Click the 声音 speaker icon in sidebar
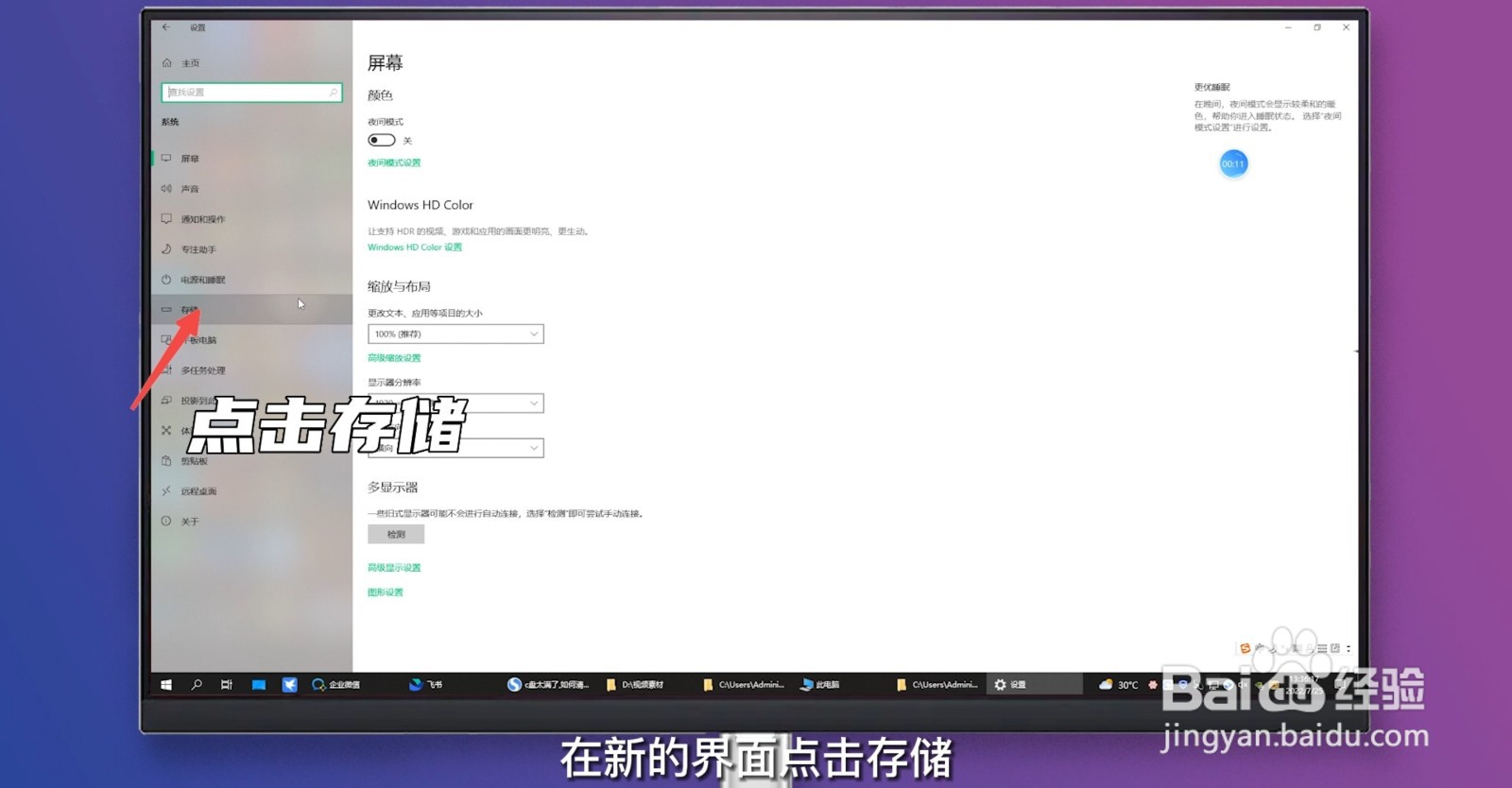Viewport: 1512px width, 788px height. pos(166,189)
